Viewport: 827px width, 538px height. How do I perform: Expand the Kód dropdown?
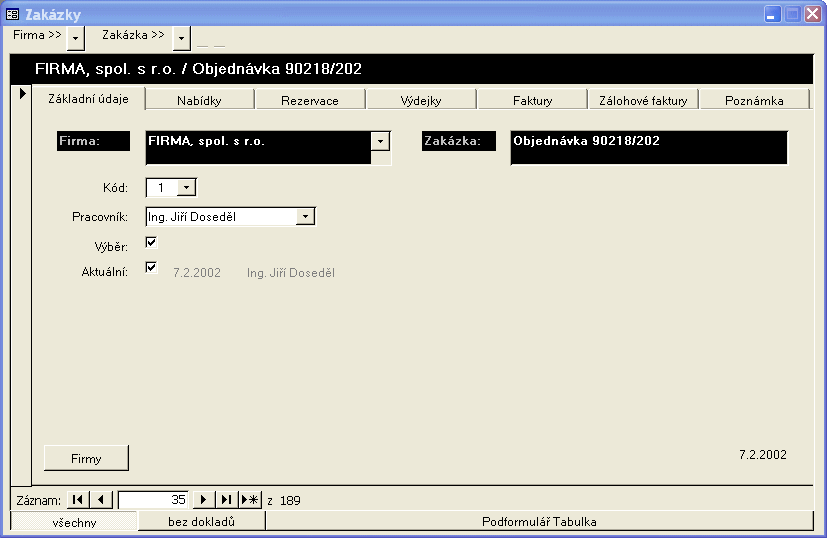[x=187, y=188]
